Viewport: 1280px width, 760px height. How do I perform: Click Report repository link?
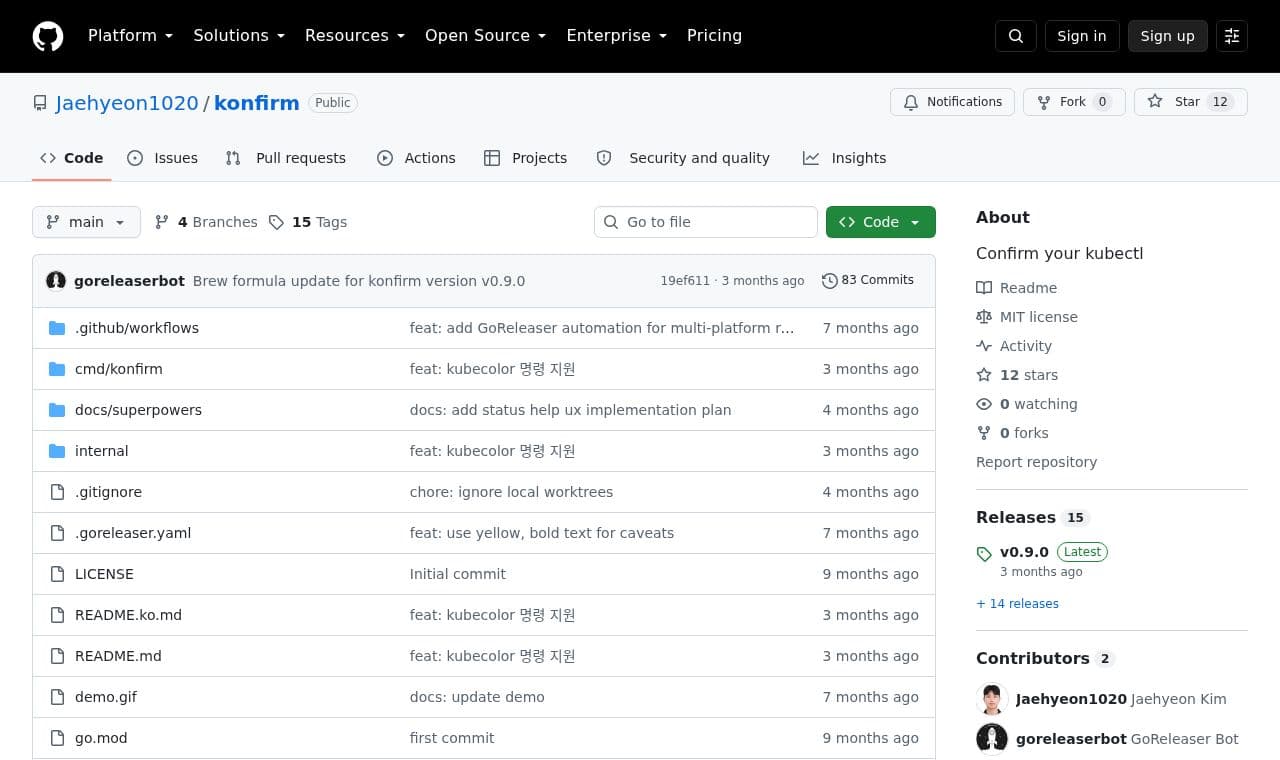coord(1036,462)
